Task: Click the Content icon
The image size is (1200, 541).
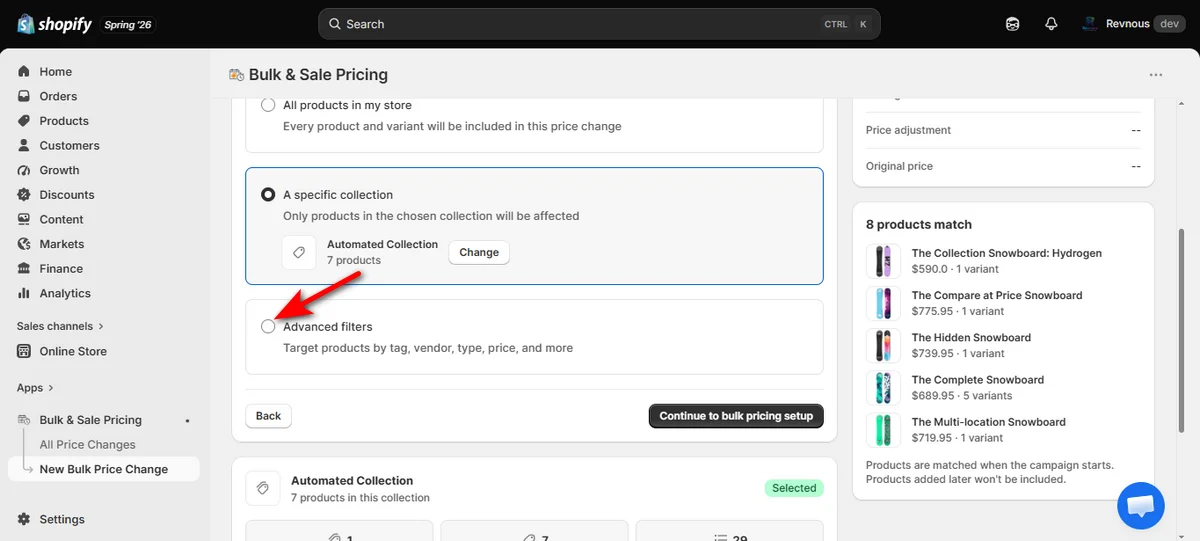Action: click(x=24, y=219)
